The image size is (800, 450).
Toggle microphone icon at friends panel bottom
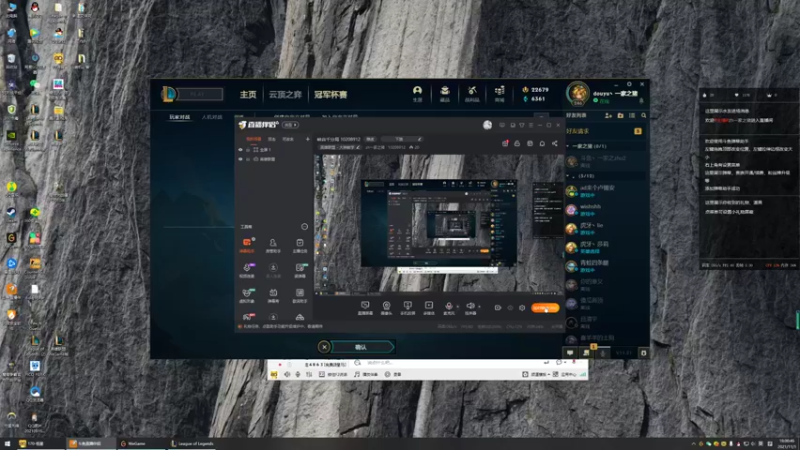pos(603,353)
